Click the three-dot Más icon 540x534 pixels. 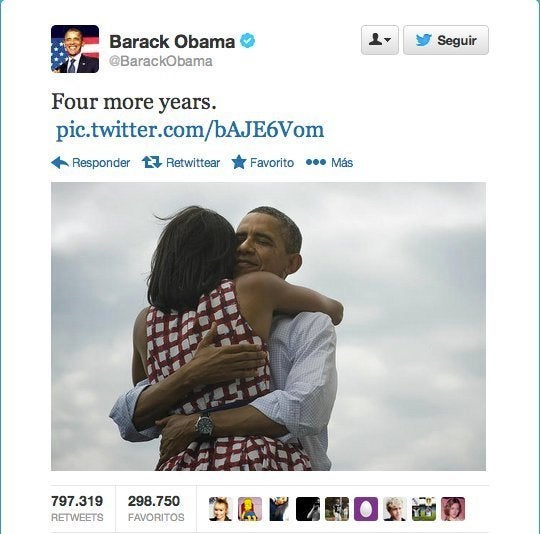click(315, 162)
